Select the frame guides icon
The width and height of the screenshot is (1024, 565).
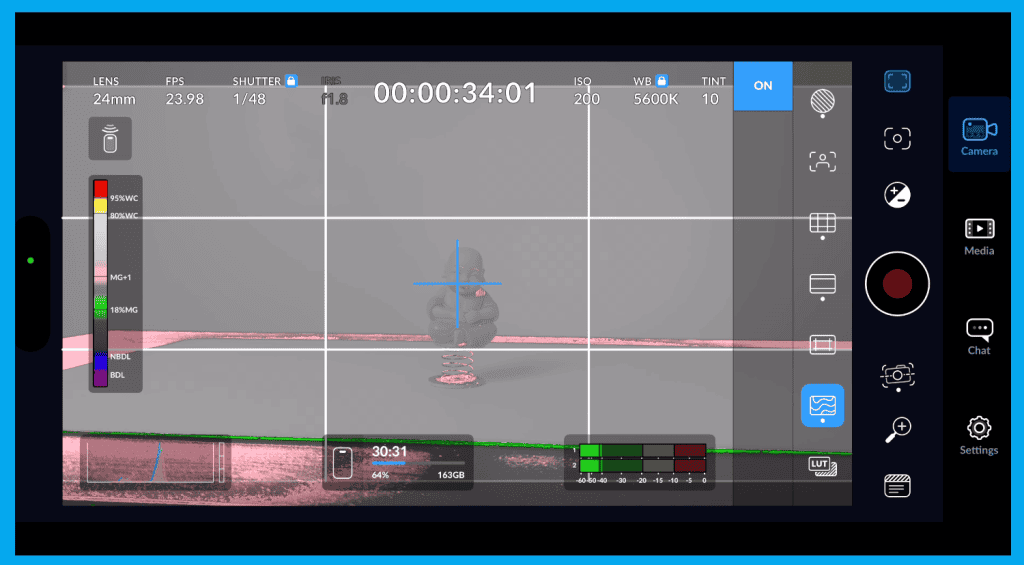[822, 284]
